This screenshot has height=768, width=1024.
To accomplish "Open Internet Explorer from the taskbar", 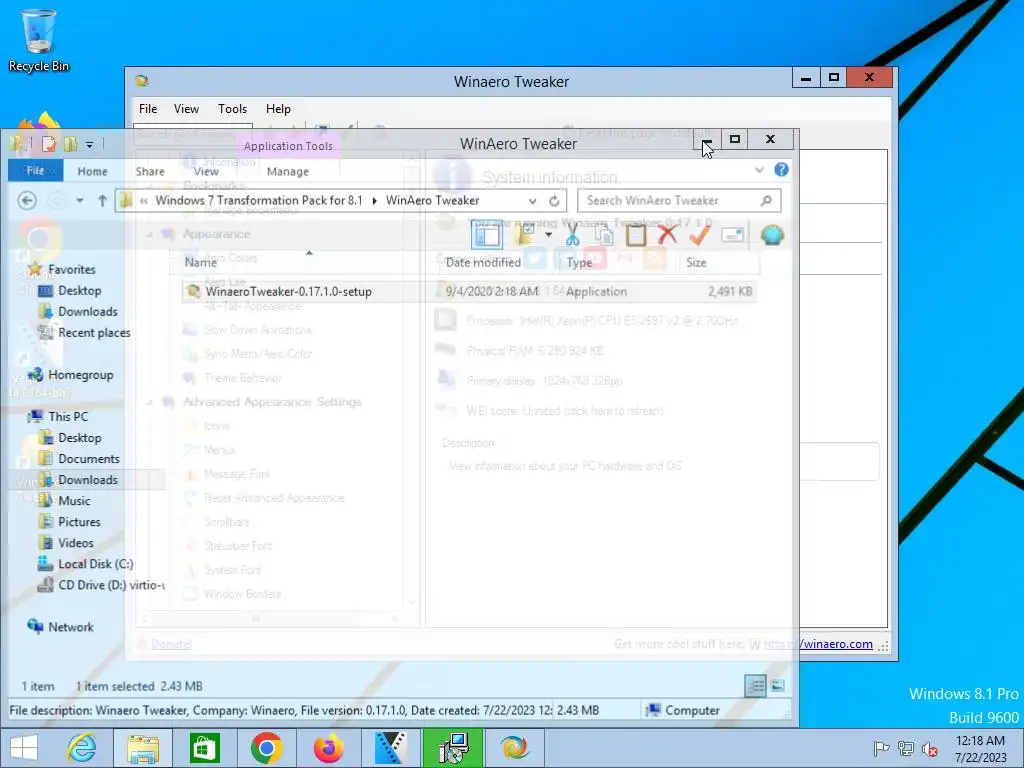I will [82, 748].
